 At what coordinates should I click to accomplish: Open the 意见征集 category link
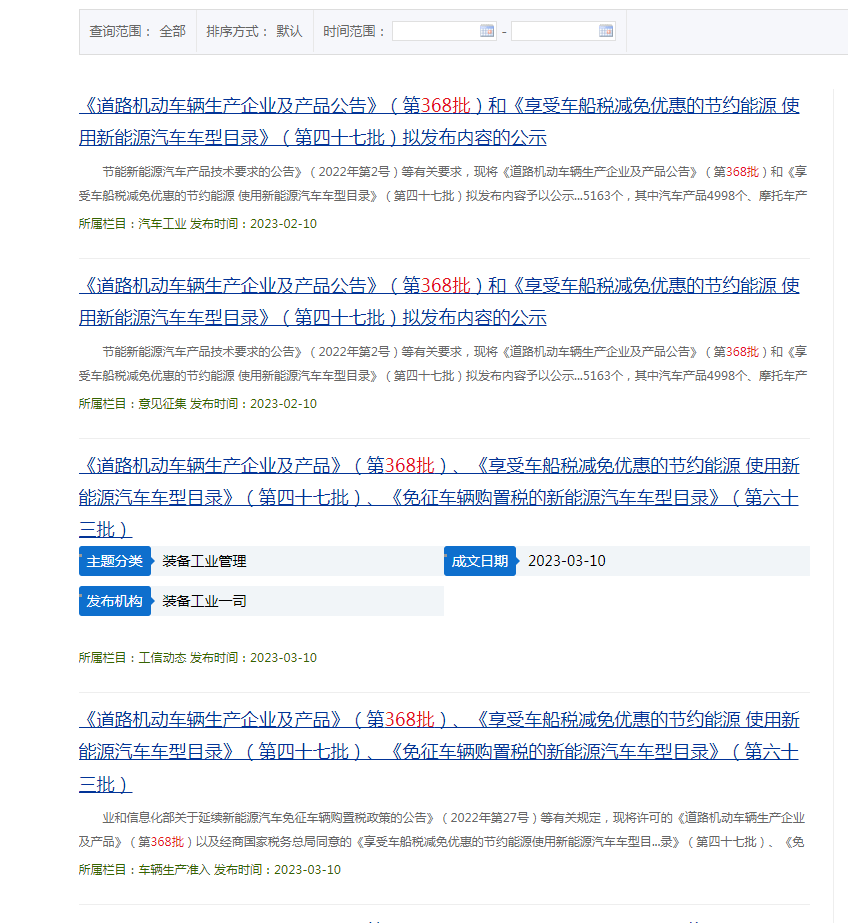click(160, 404)
